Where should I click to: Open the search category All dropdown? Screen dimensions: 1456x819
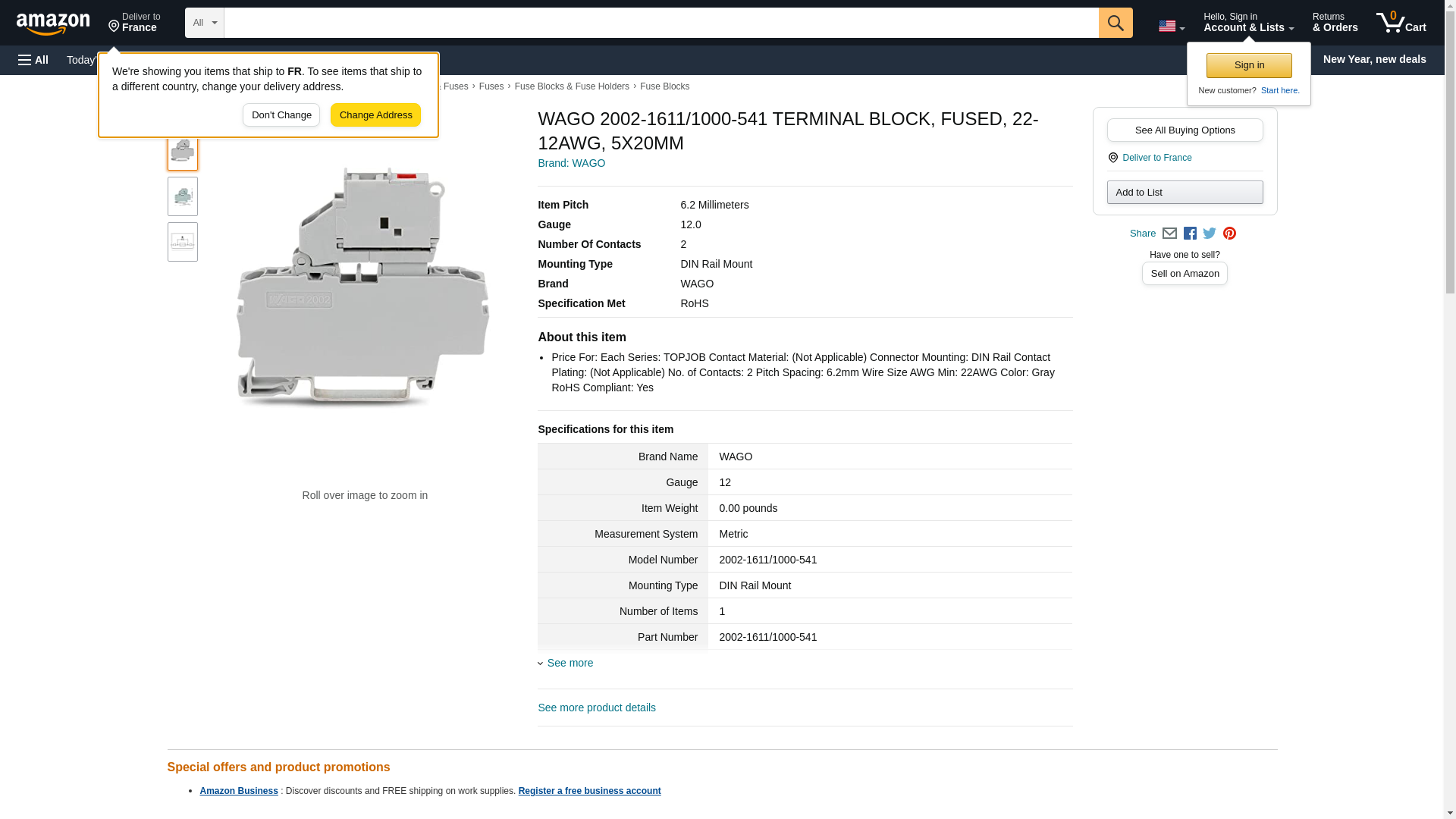(x=204, y=23)
